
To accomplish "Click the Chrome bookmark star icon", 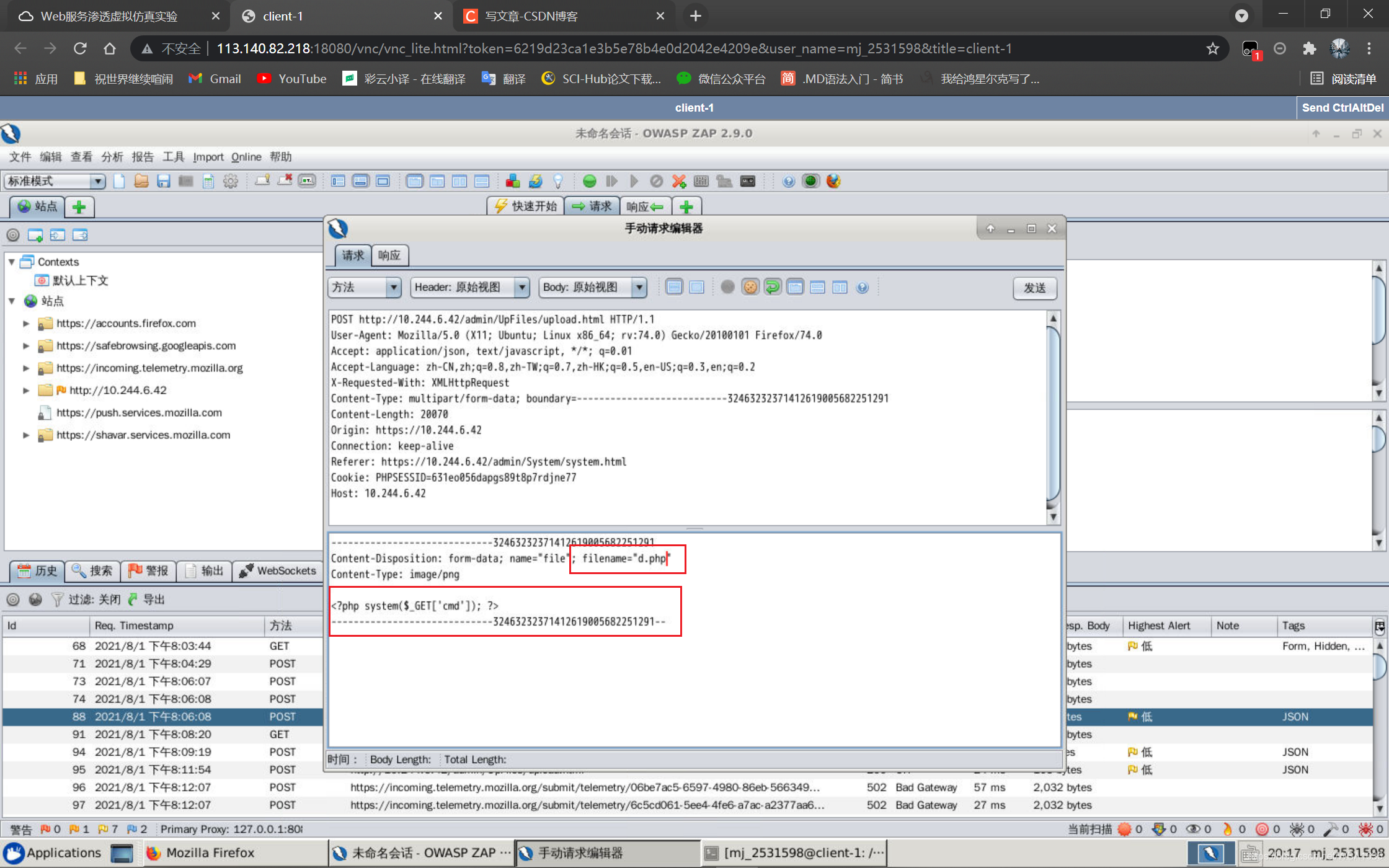I will 1212,48.
